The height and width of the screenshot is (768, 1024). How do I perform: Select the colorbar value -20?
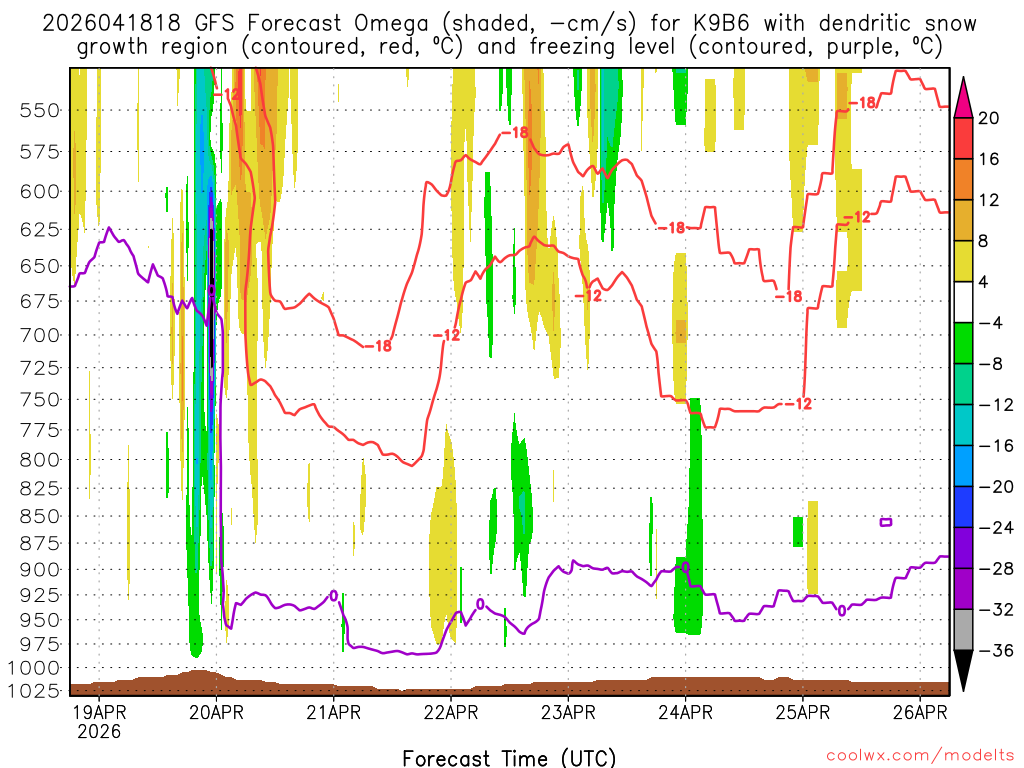996,487
